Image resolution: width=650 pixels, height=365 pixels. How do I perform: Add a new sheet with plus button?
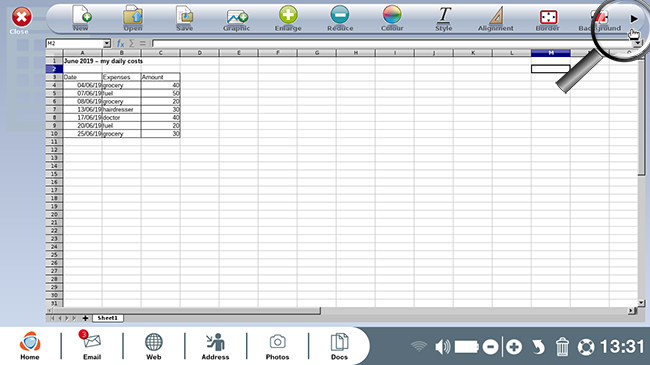point(85,318)
